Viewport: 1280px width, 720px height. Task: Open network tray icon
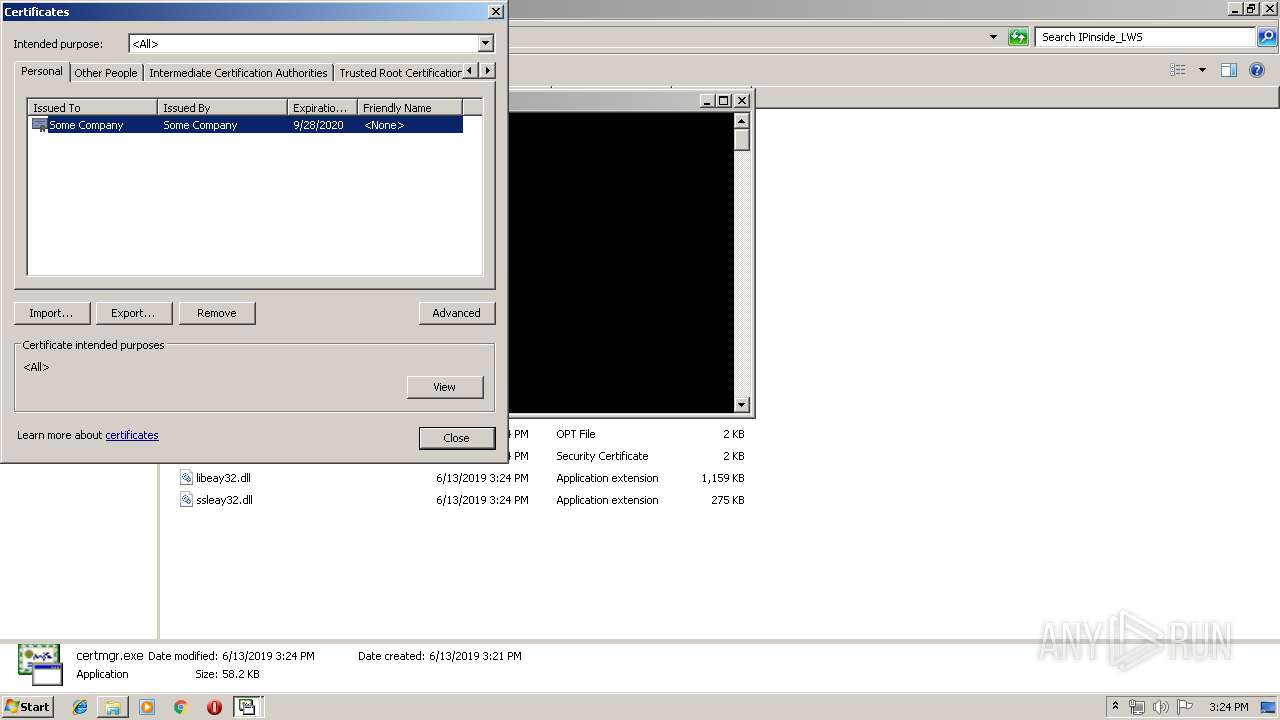coord(1137,707)
